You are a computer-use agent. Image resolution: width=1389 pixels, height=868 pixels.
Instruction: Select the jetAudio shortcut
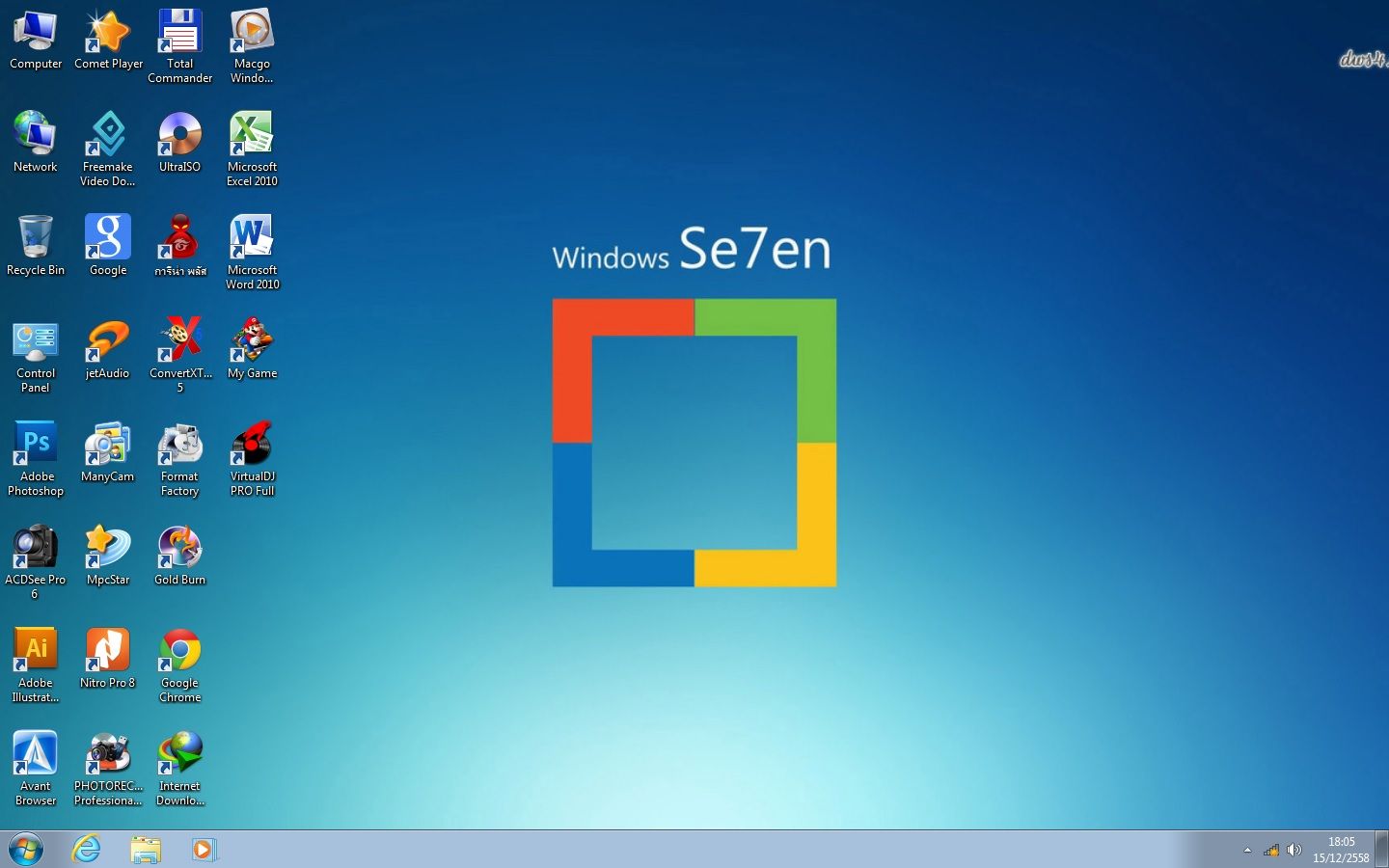tap(108, 348)
